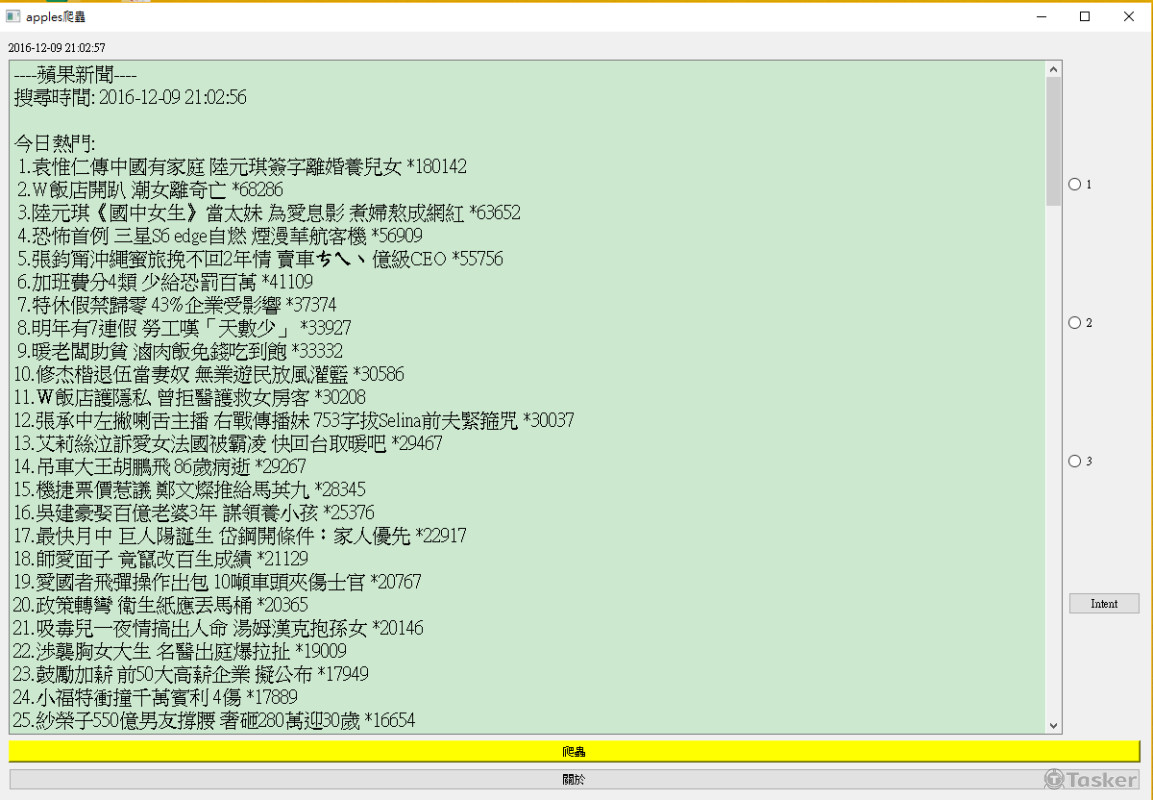Click news item 4 三星S6 edge自燃
This screenshot has width=1153, height=800.
[x=219, y=236]
